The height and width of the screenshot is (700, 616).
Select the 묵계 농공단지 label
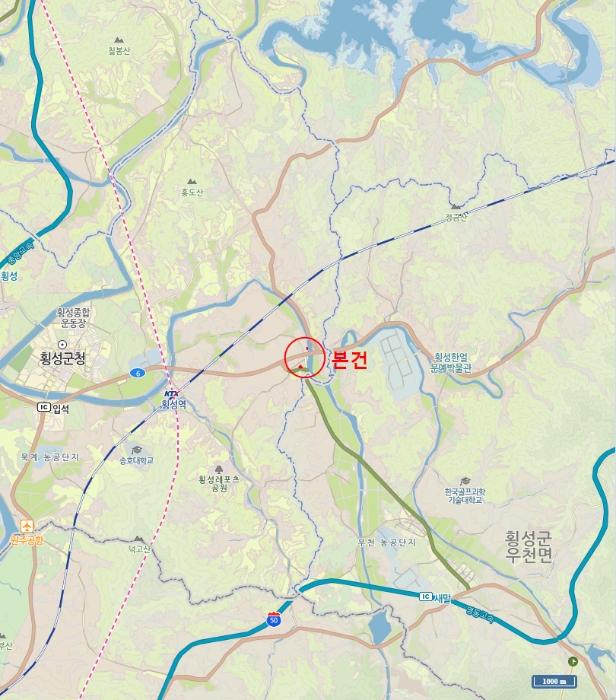(x=50, y=457)
